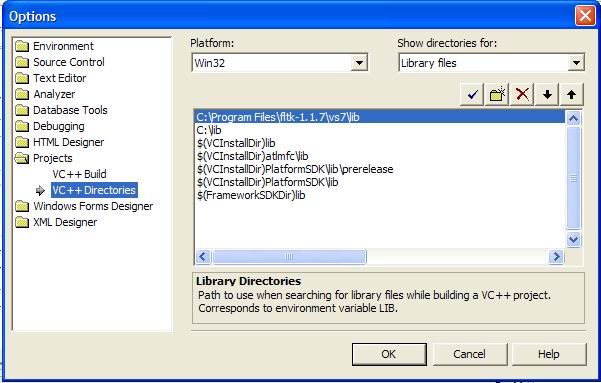Image resolution: width=601 pixels, height=383 pixels.
Task: Select HTML Designer in the options tree
Action: click(68, 142)
